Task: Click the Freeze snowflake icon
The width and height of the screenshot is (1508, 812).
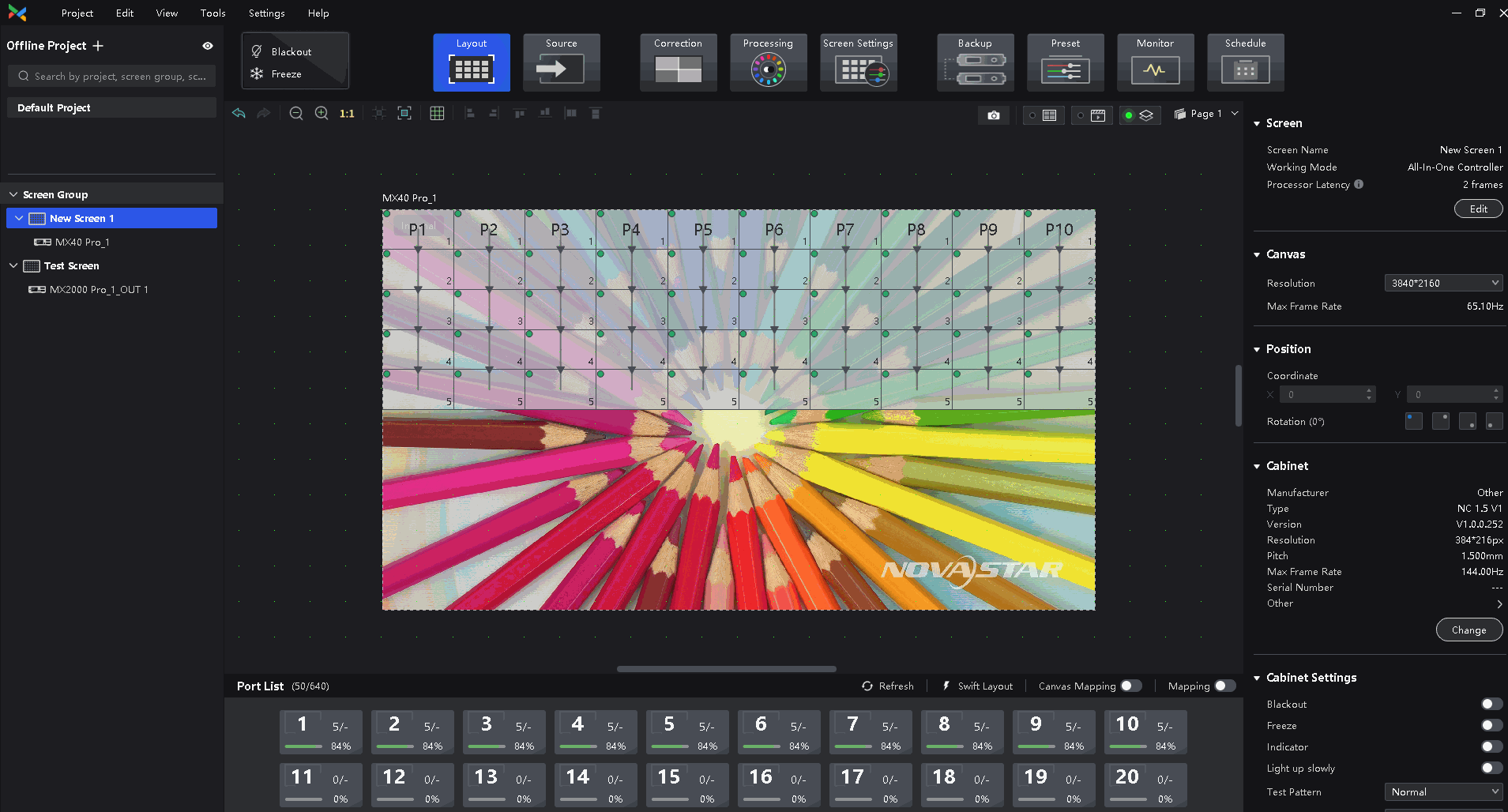Action: pyautogui.click(x=257, y=73)
